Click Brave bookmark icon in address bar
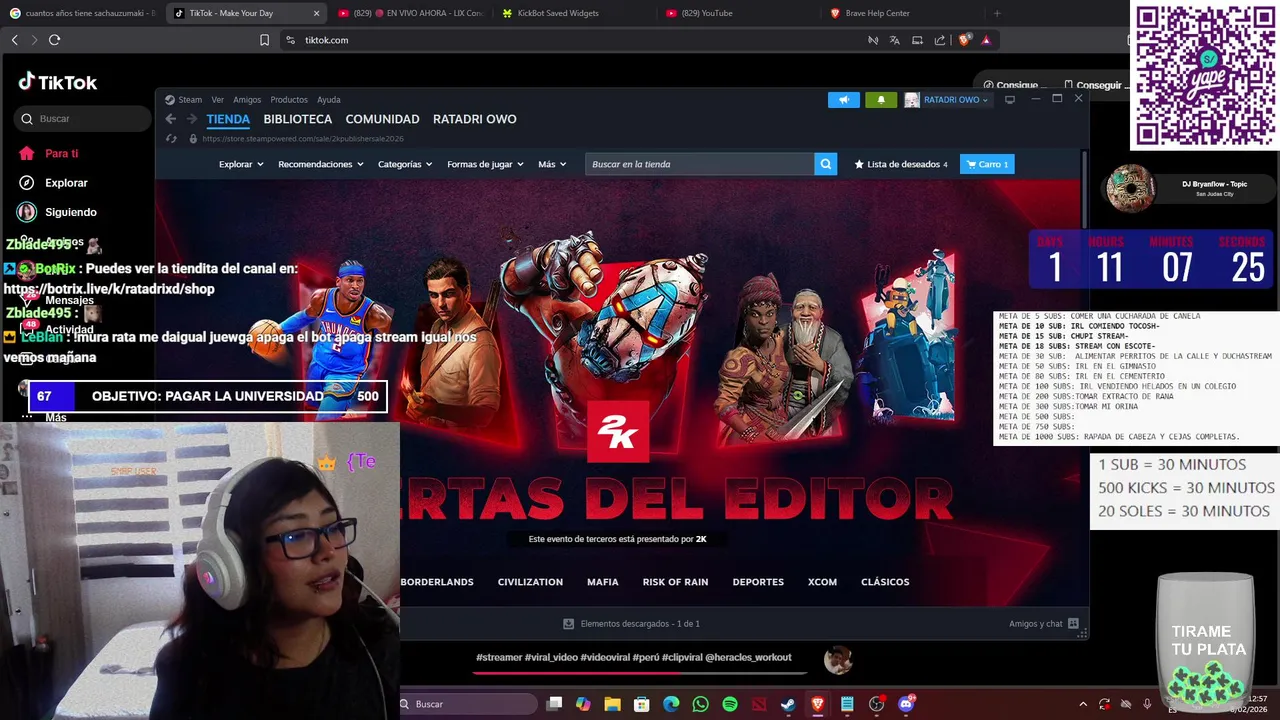Viewport: 1280px width, 720px height. 264,40
